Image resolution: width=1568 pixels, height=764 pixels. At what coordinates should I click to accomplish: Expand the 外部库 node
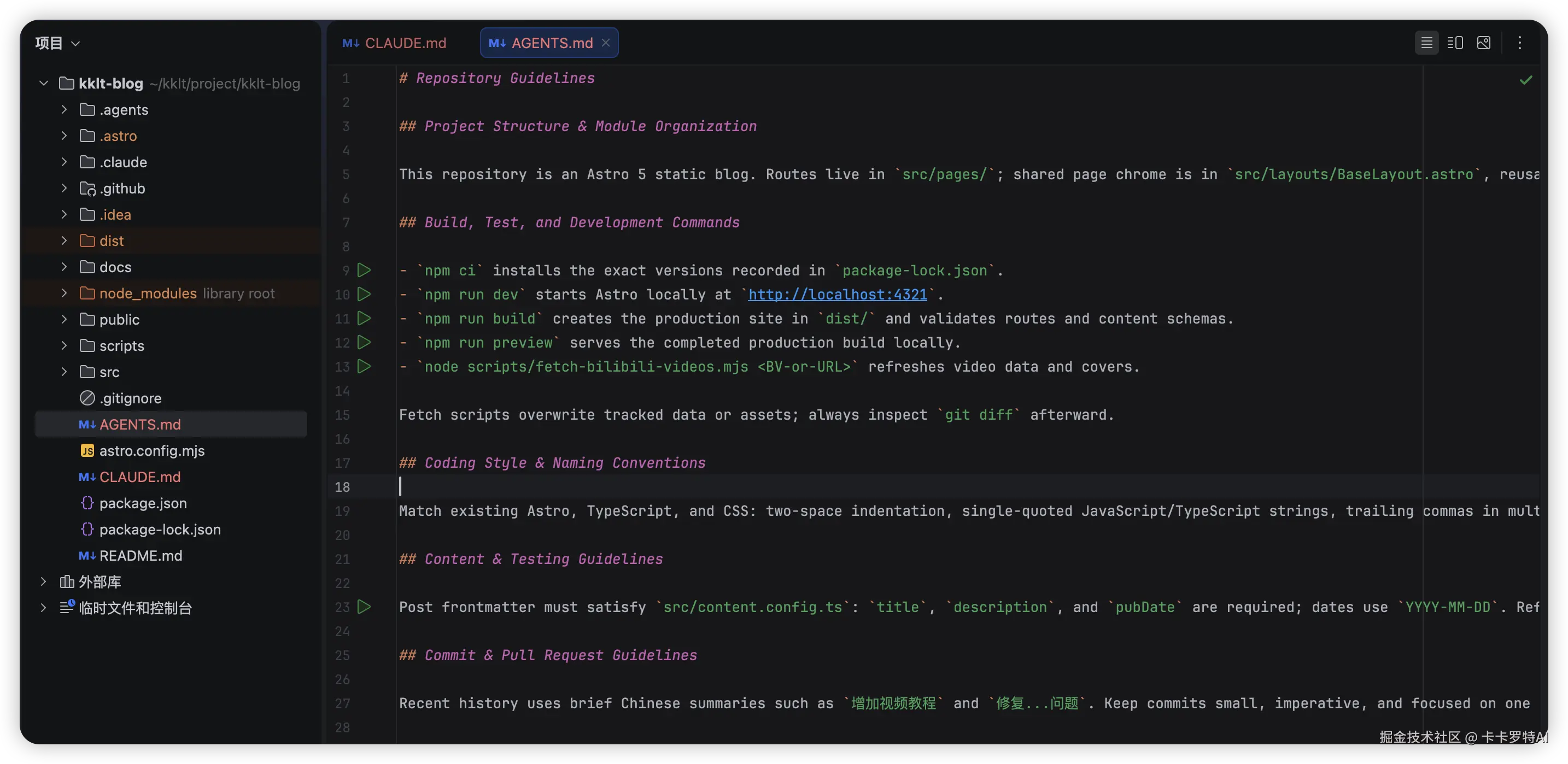pyautogui.click(x=43, y=581)
